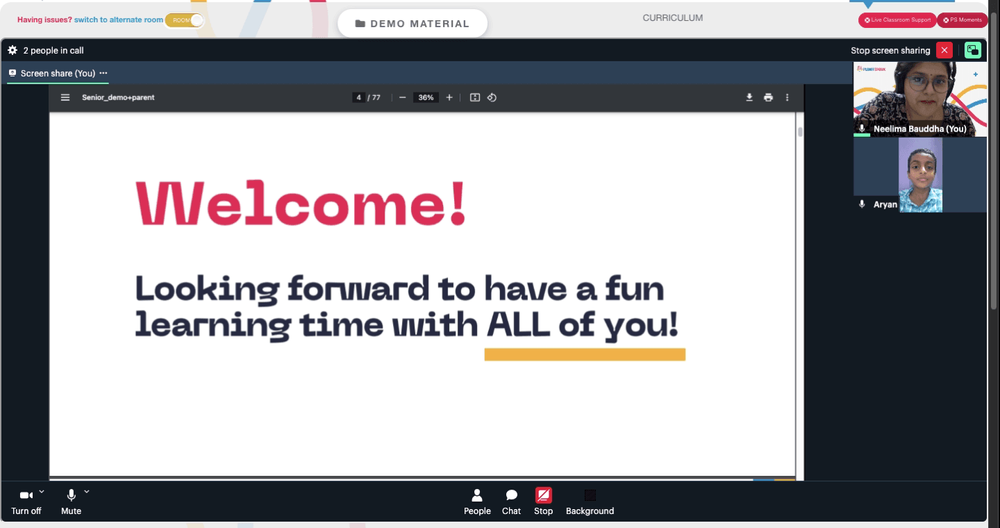The image size is (1000, 528).
Task: Stop screen sharing with red X
Action: 944,50
